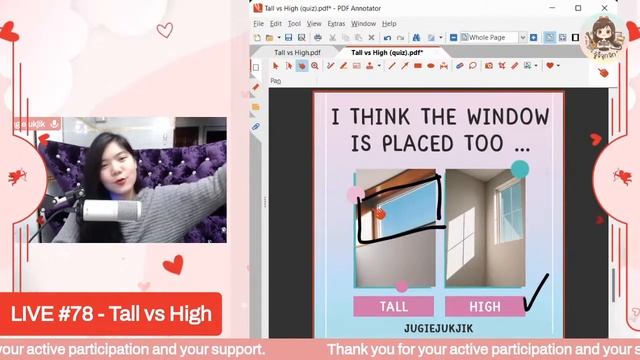Open Find with the binoculars icon
640x360 pixels.
coord(416,38)
